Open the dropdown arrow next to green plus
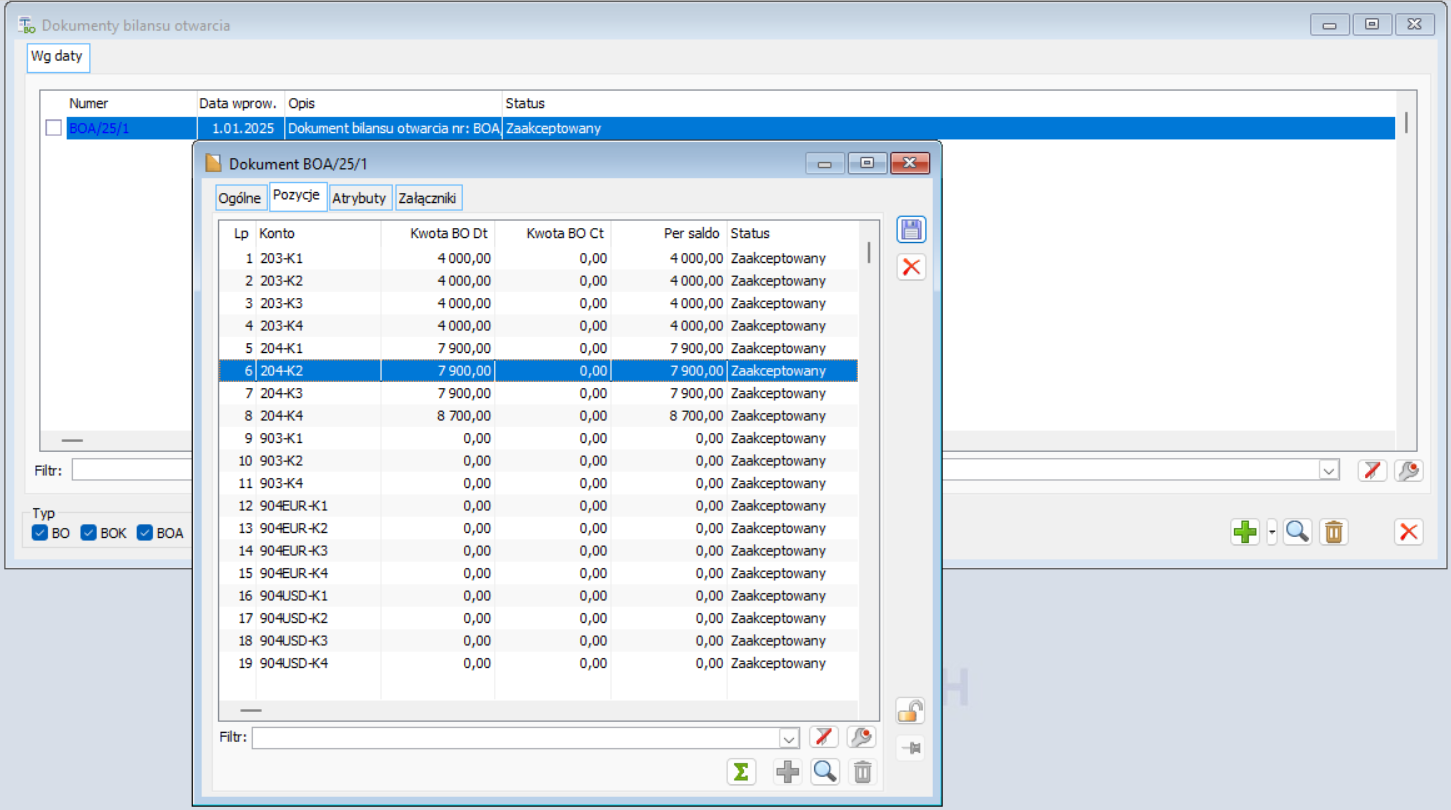Viewport: 1451px width, 810px height. 1272,532
